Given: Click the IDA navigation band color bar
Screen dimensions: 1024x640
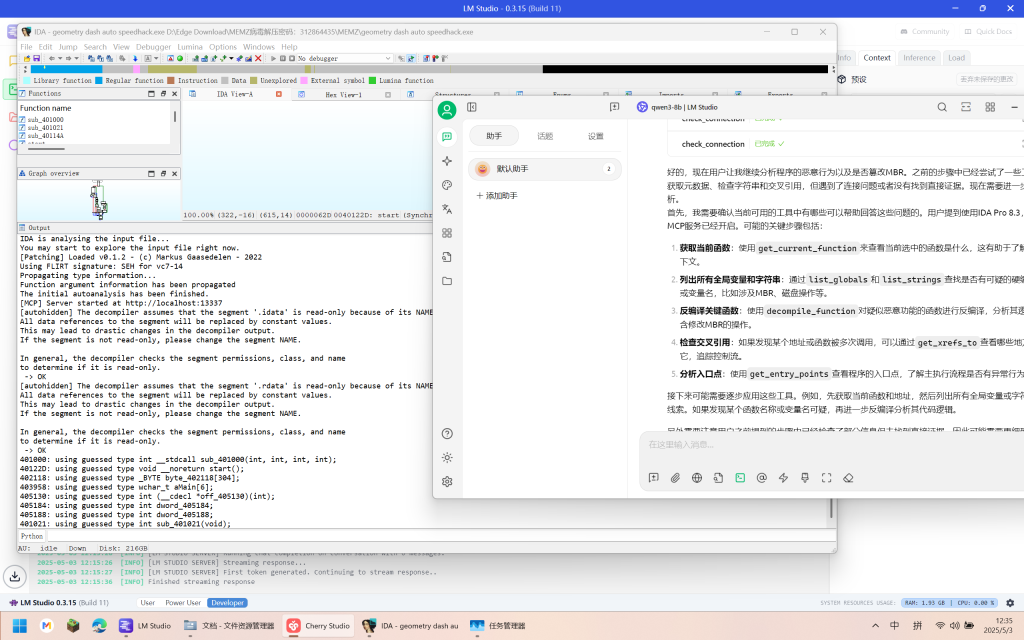Looking at the screenshot, I should coord(429,69).
